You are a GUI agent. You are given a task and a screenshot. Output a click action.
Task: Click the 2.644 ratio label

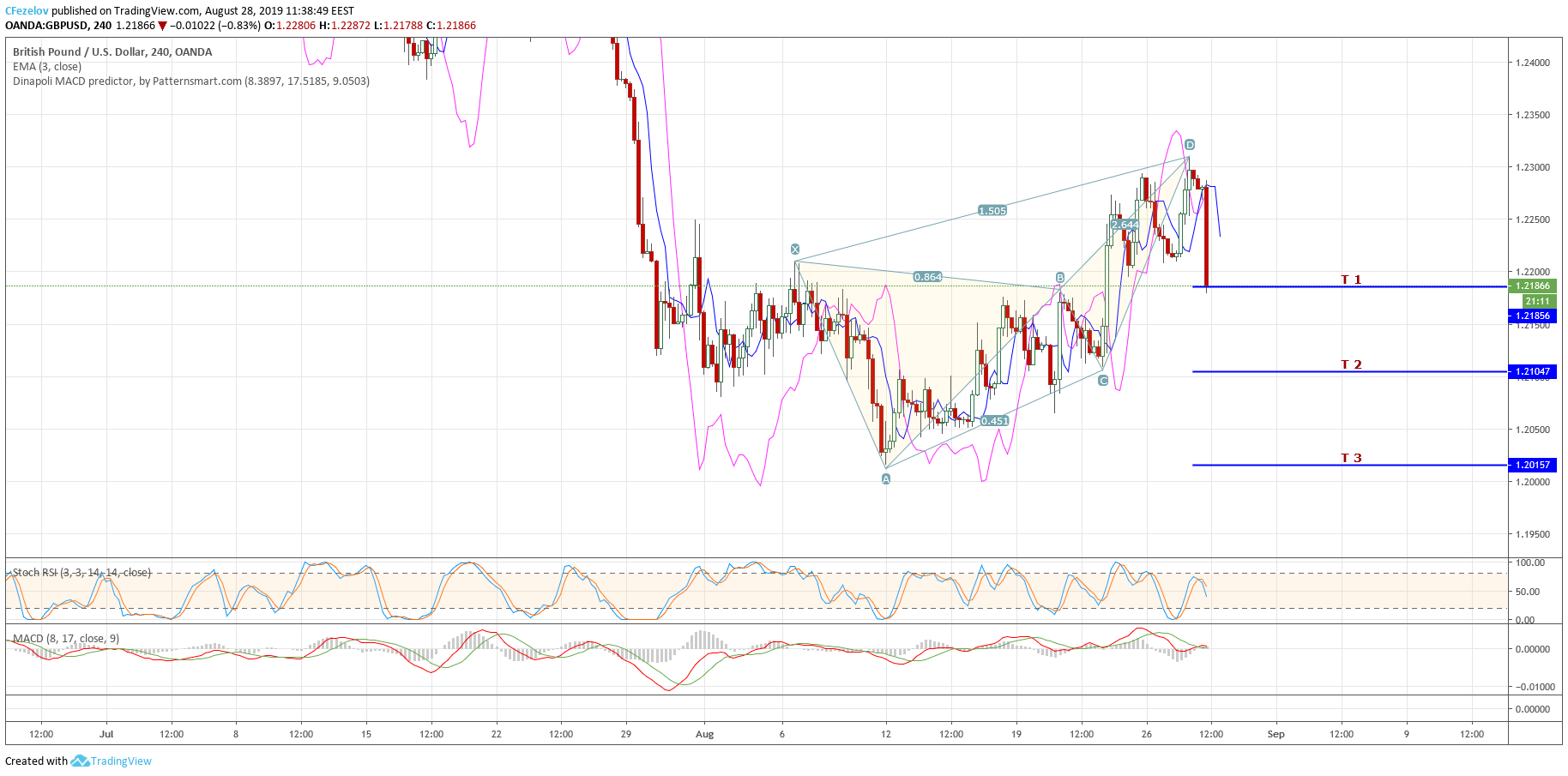coord(1125,225)
